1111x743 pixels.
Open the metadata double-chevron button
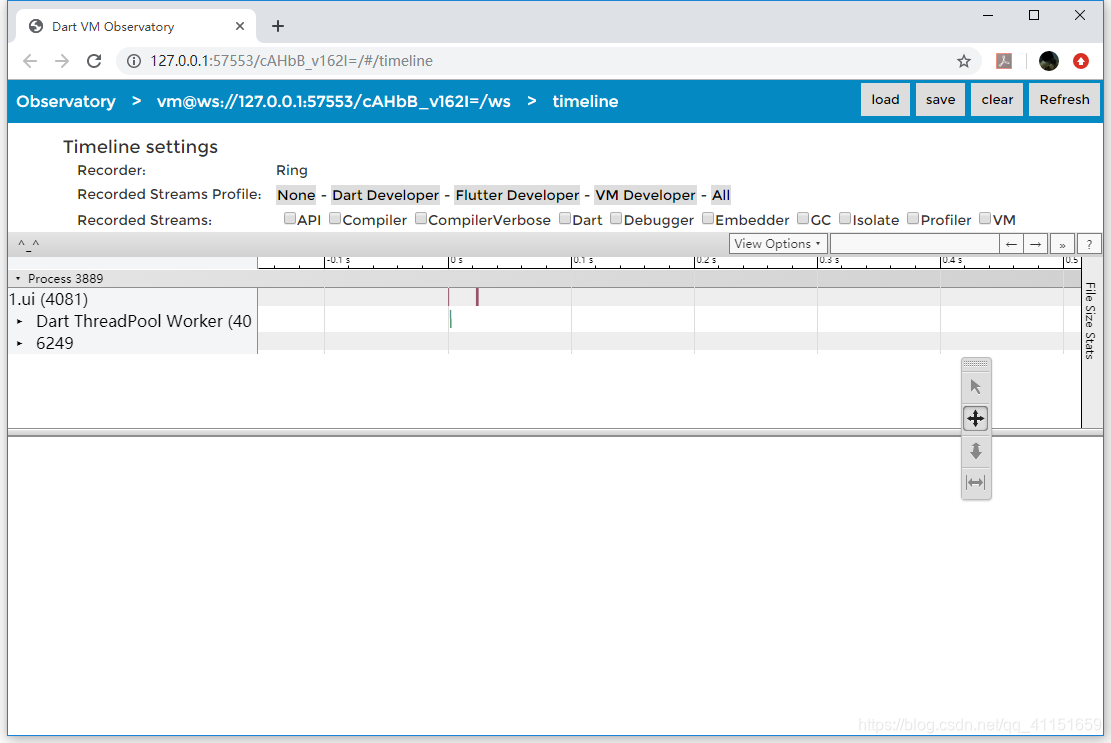coord(1062,244)
